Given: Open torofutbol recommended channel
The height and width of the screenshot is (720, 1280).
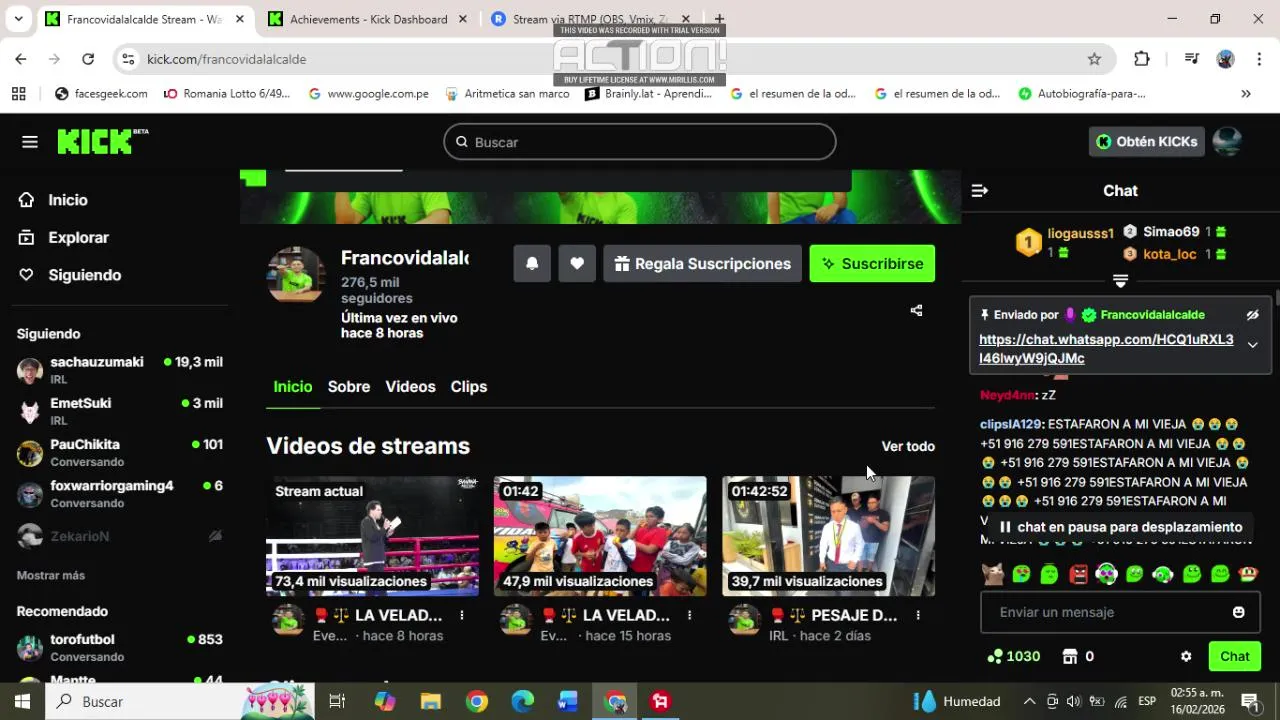Looking at the screenshot, I should (x=120, y=647).
